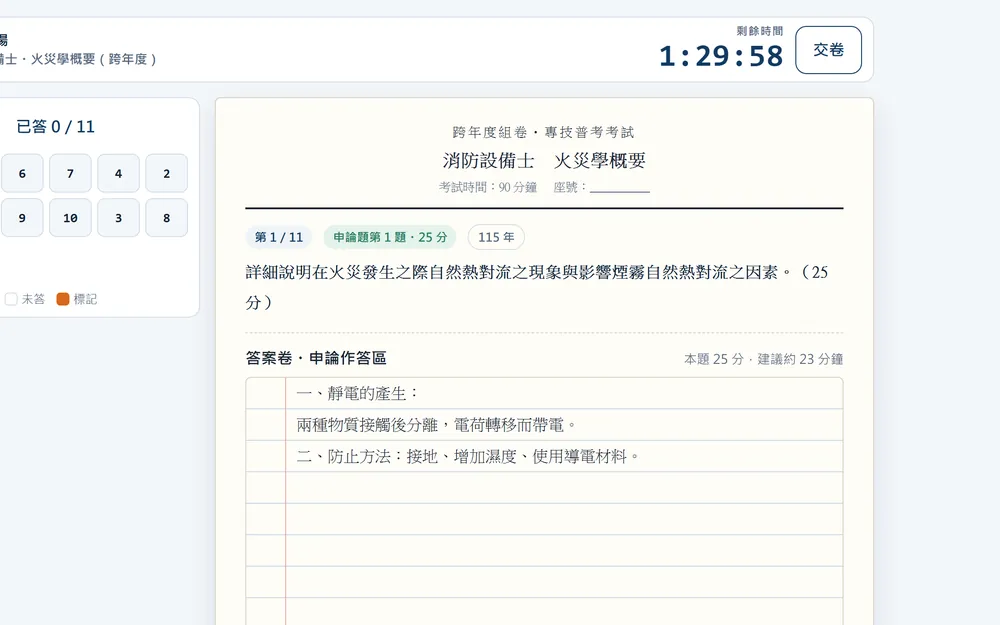The width and height of the screenshot is (1000, 625).
Task: Jump to question 8 in navigator
Action: [166, 217]
